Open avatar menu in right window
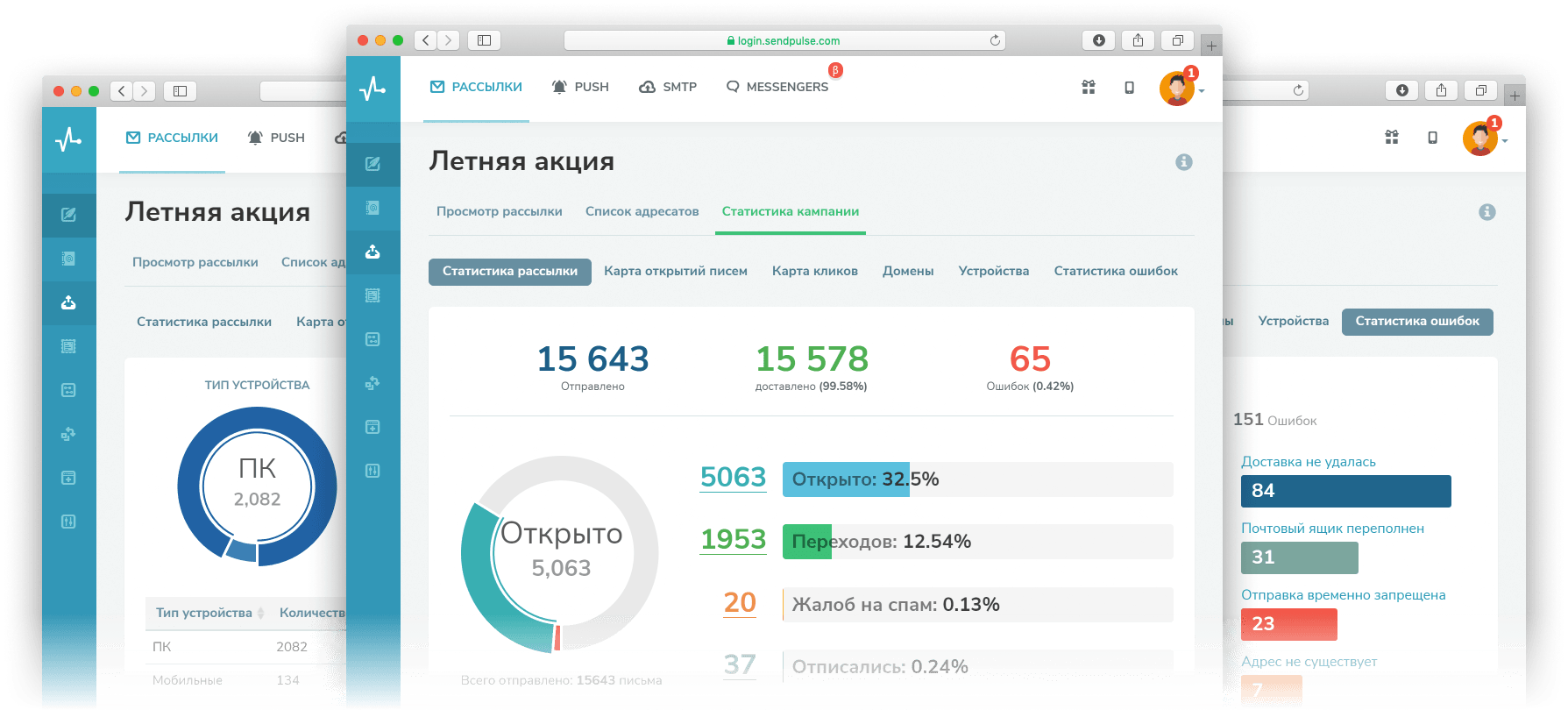The width and height of the screenshot is (1568, 710). click(x=1480, y=138)
